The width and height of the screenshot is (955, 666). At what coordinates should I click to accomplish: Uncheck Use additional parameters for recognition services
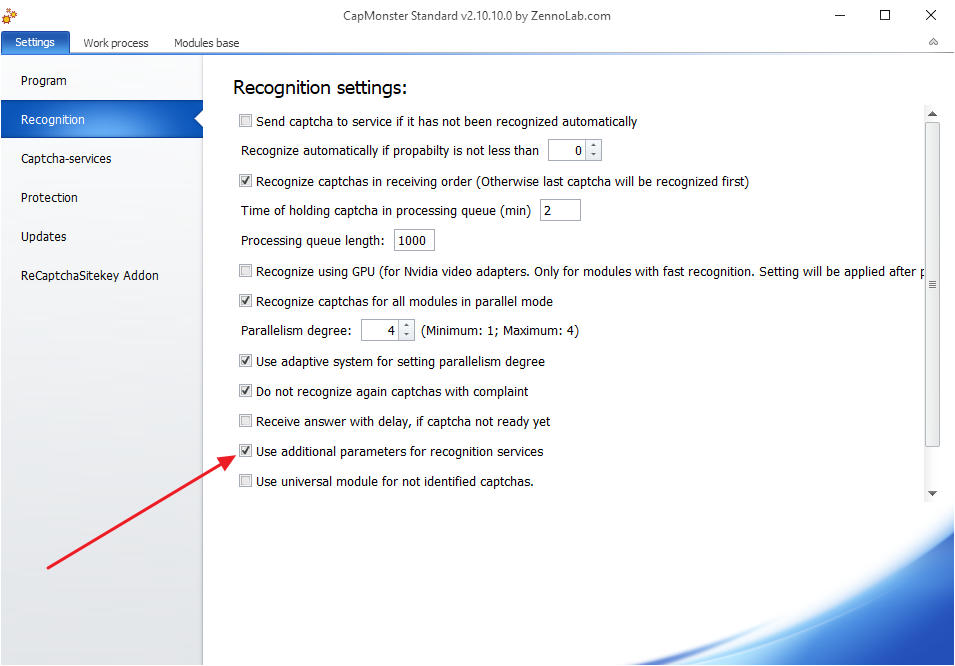tap(245, 451)
